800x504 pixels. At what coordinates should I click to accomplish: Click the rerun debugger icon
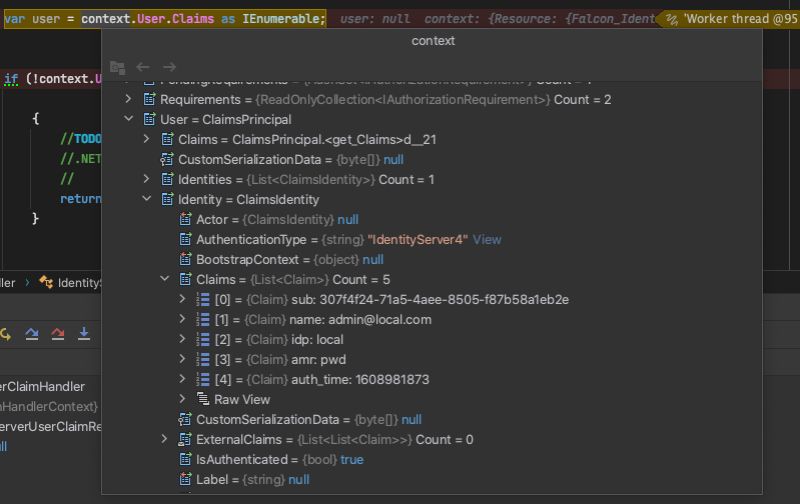6,334
